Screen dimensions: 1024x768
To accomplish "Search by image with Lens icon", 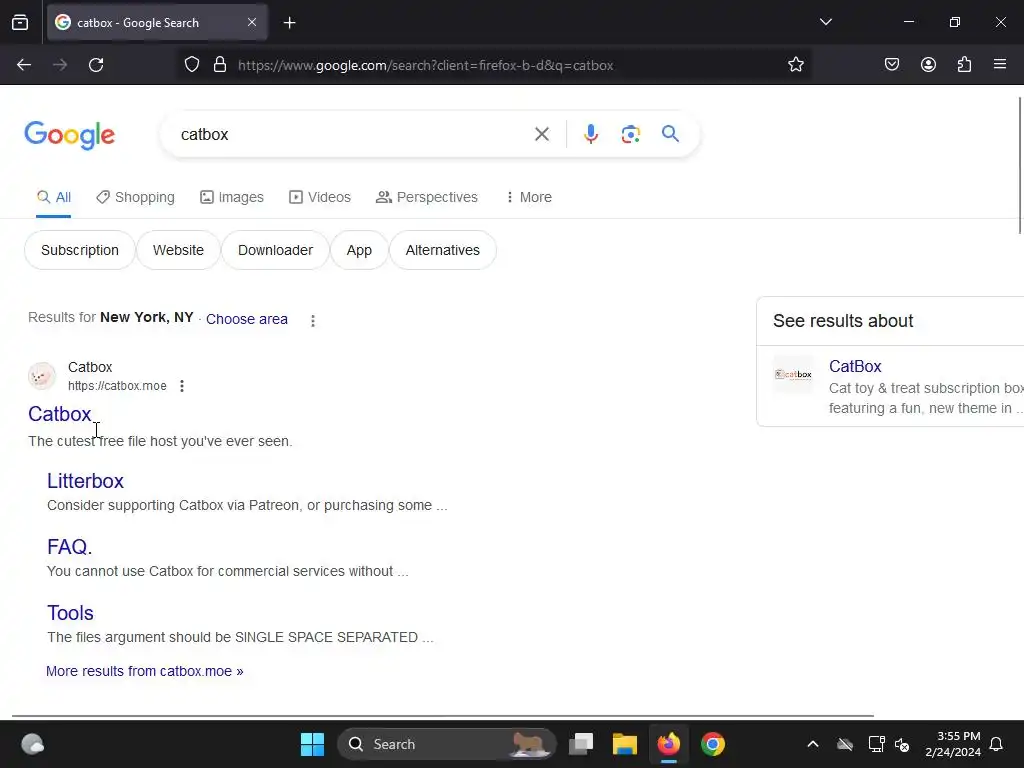I will 630,135.
